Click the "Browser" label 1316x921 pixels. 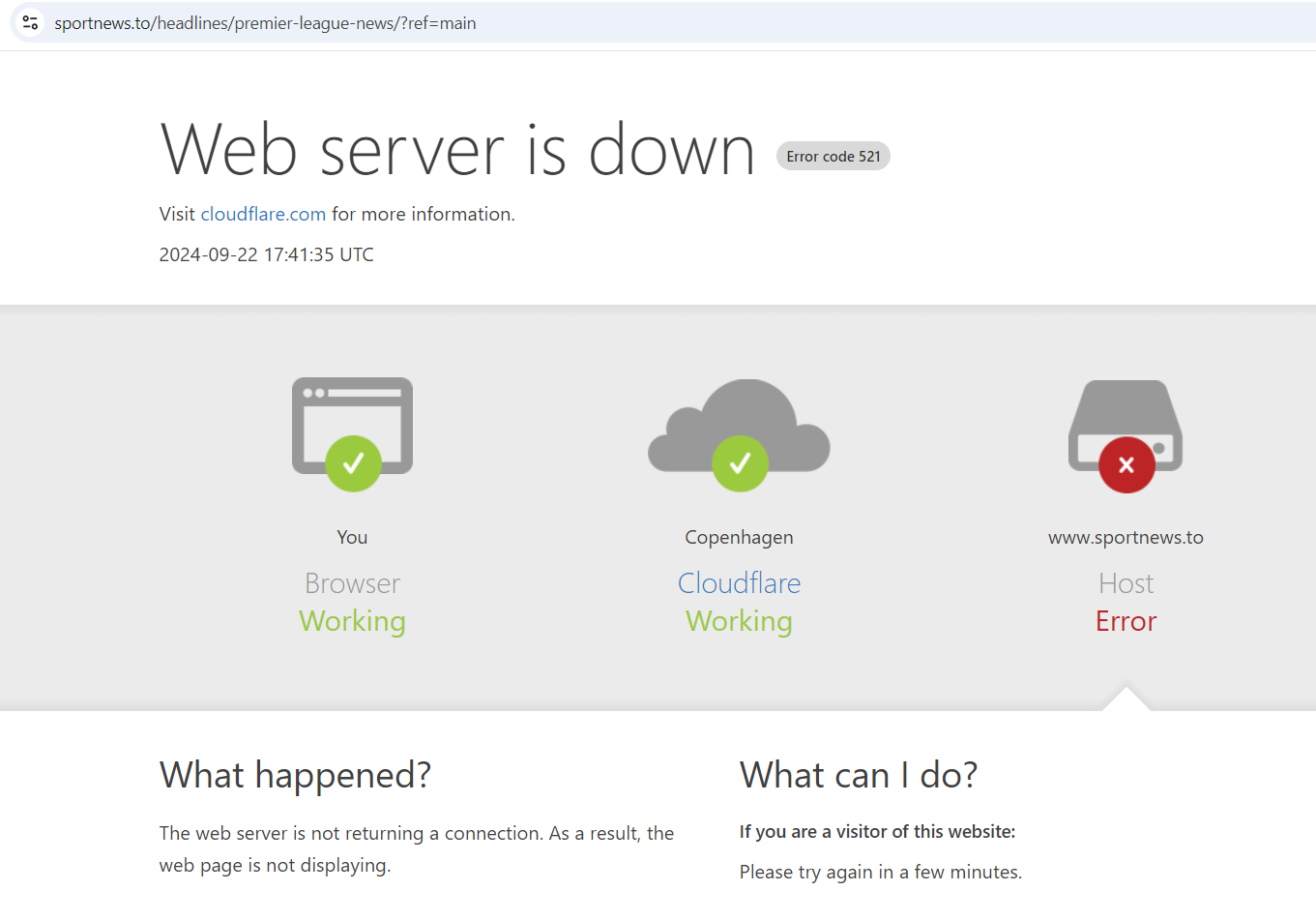tap(352, 583)
